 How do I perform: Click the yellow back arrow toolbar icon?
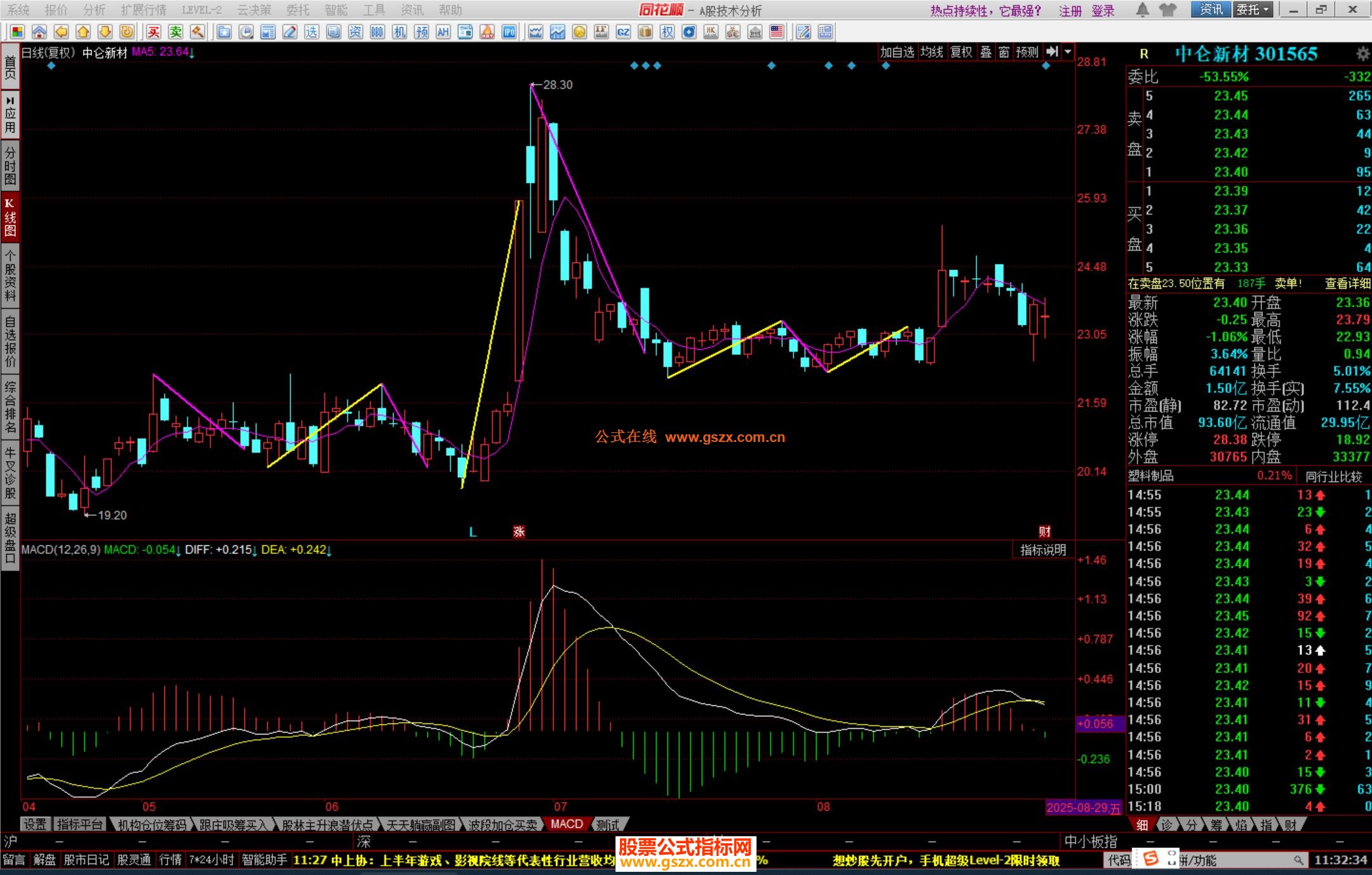click(61, 32)
